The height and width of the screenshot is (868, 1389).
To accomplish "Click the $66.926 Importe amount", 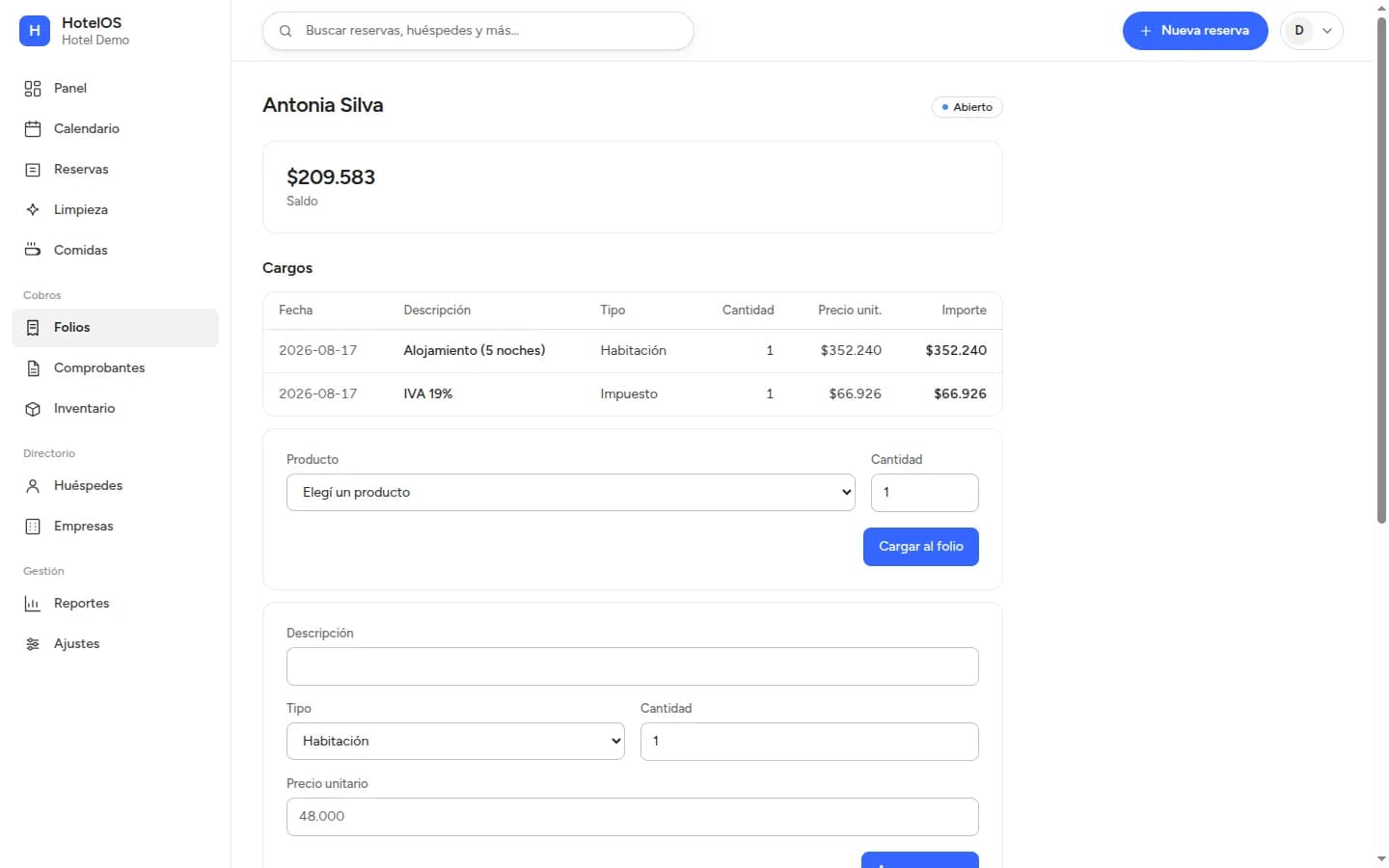I will 961,394.
